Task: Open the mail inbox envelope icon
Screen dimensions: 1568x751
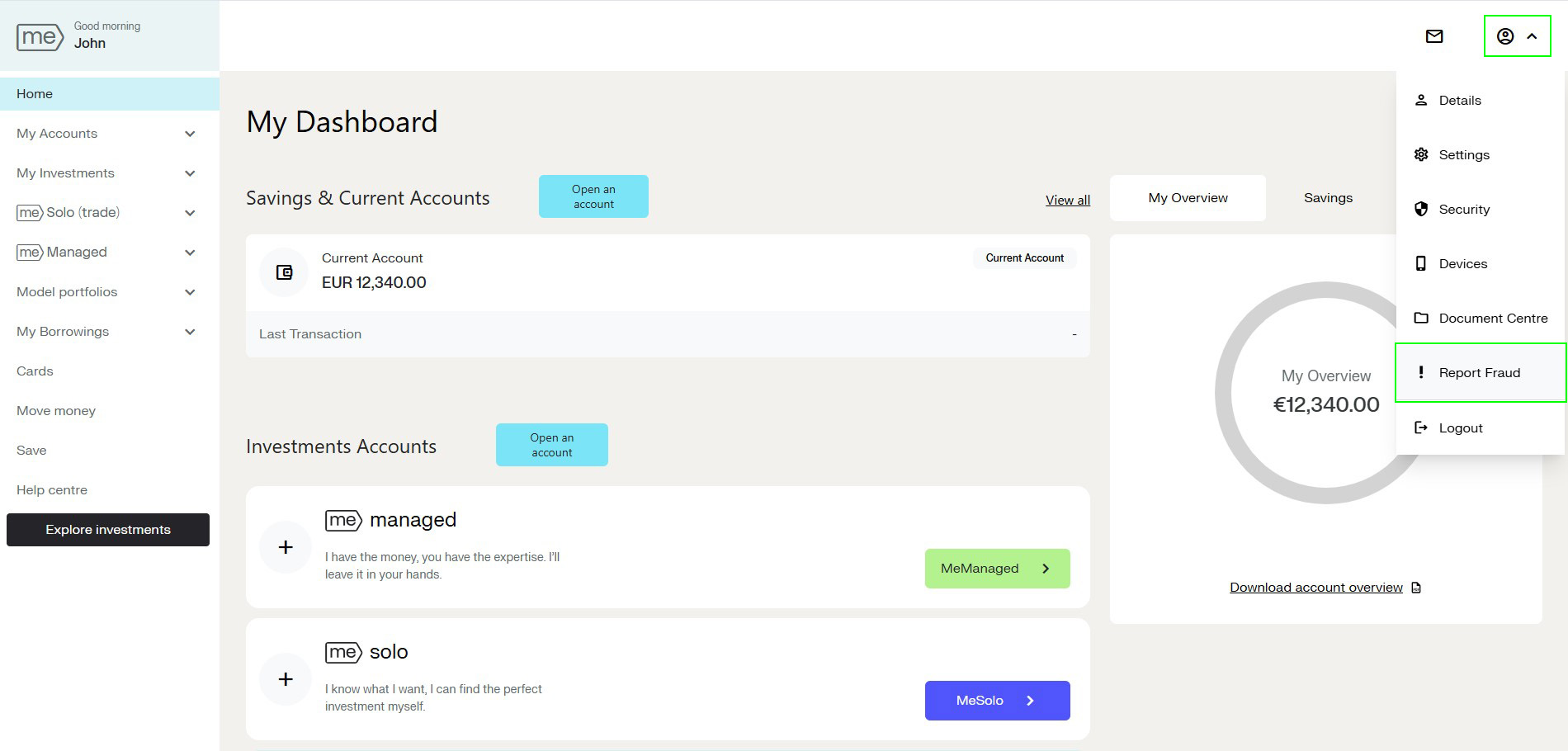Action: (1434, 36)
